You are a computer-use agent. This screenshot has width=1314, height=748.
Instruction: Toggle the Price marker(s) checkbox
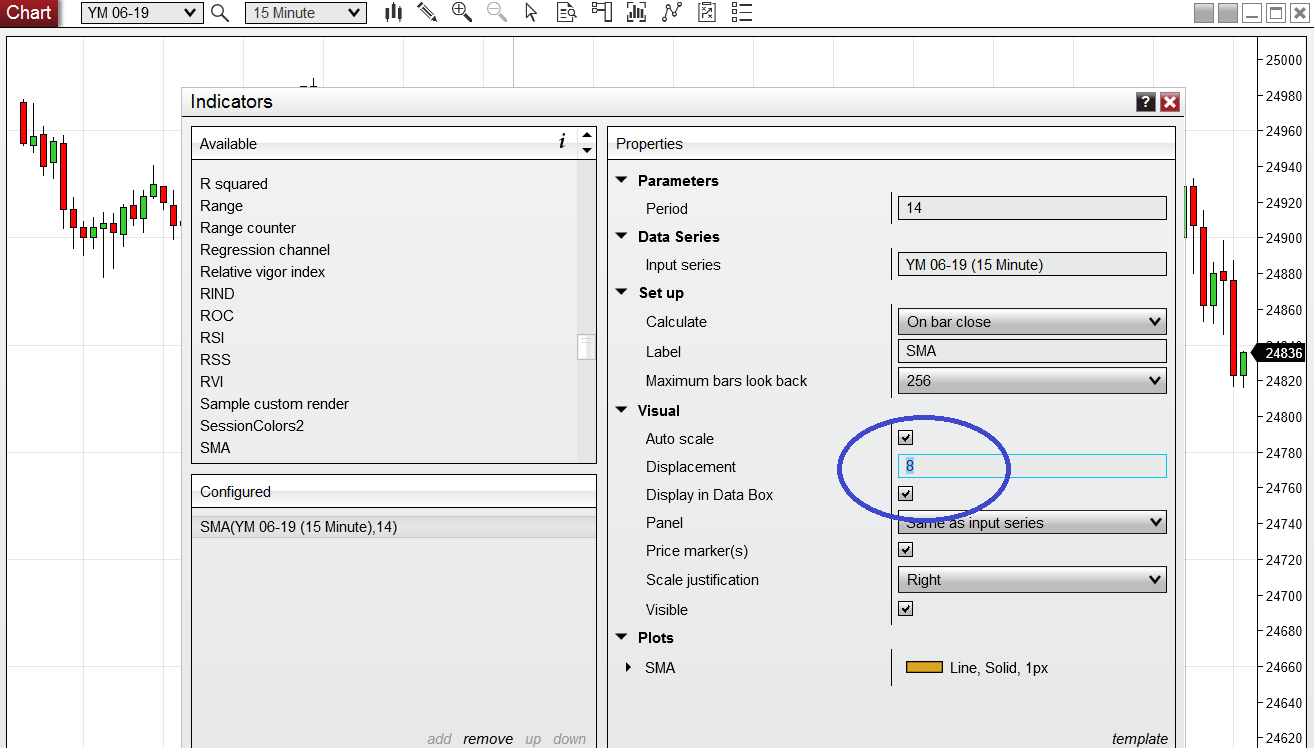coord(906,550)
